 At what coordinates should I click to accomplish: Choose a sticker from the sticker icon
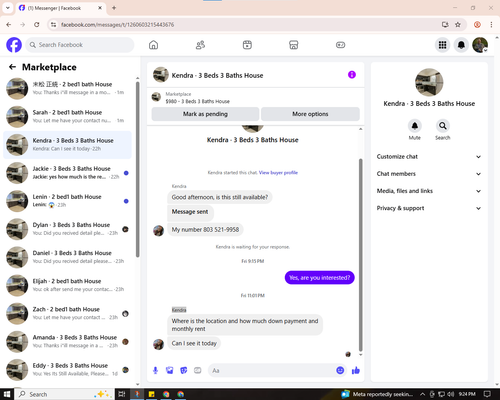[184, 370]
